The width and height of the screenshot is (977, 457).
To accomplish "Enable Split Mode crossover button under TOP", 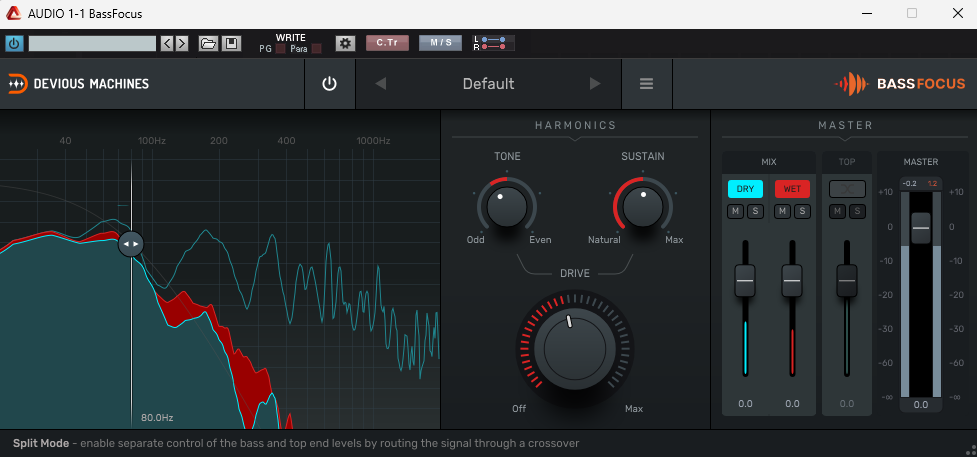I will click(847, 189).
